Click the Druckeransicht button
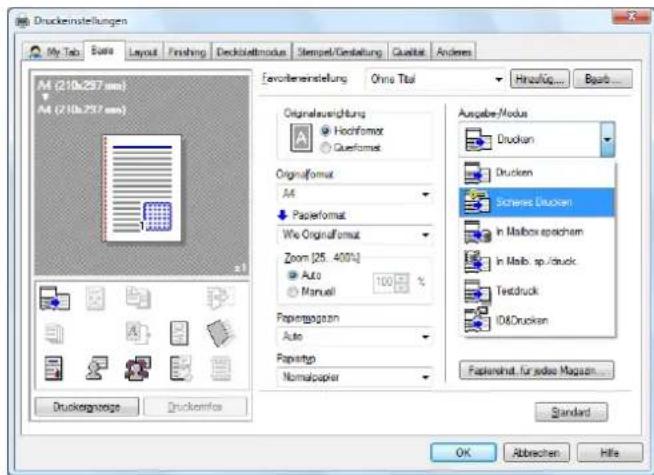The image size is (654, 475). point(87,407)
